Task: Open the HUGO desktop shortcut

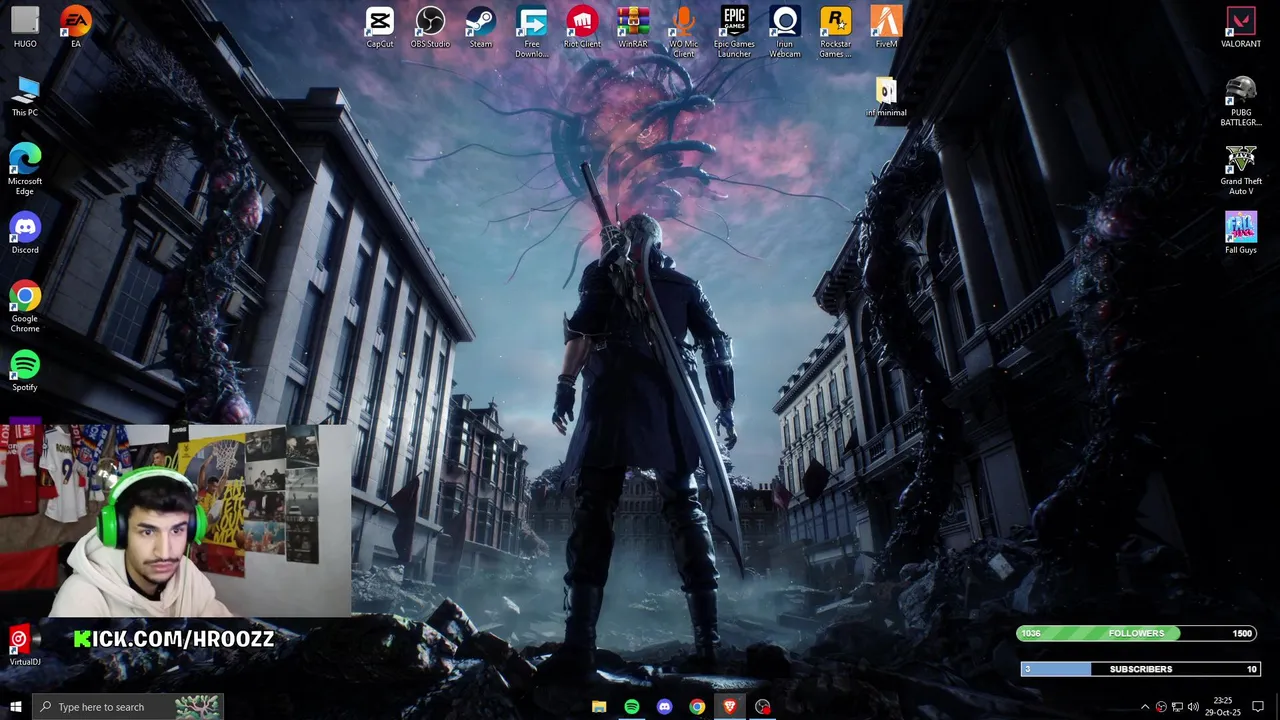Action: tap(25, 27)
